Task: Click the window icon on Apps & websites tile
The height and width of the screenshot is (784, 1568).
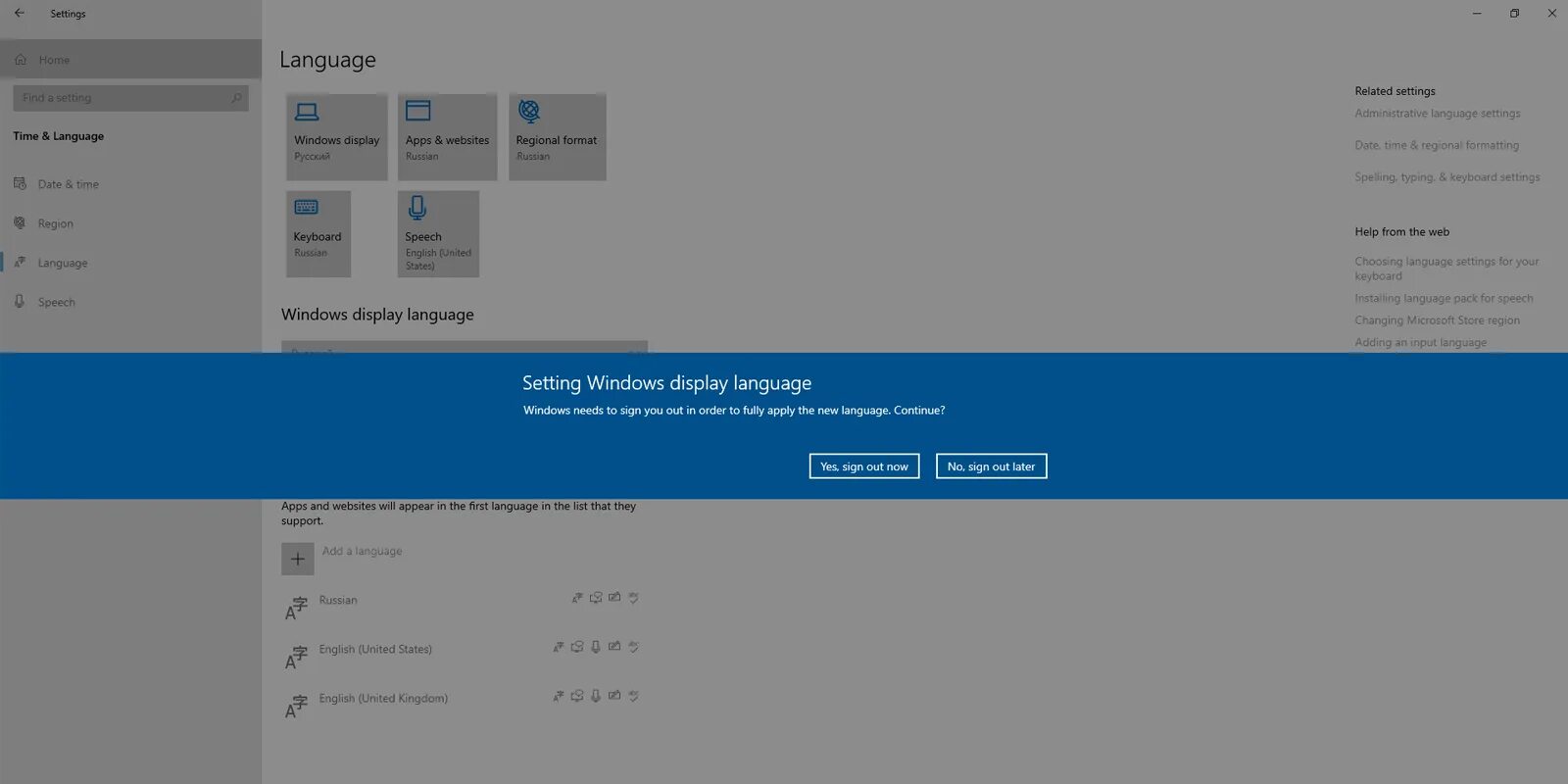Action: [x=418, y=111]
